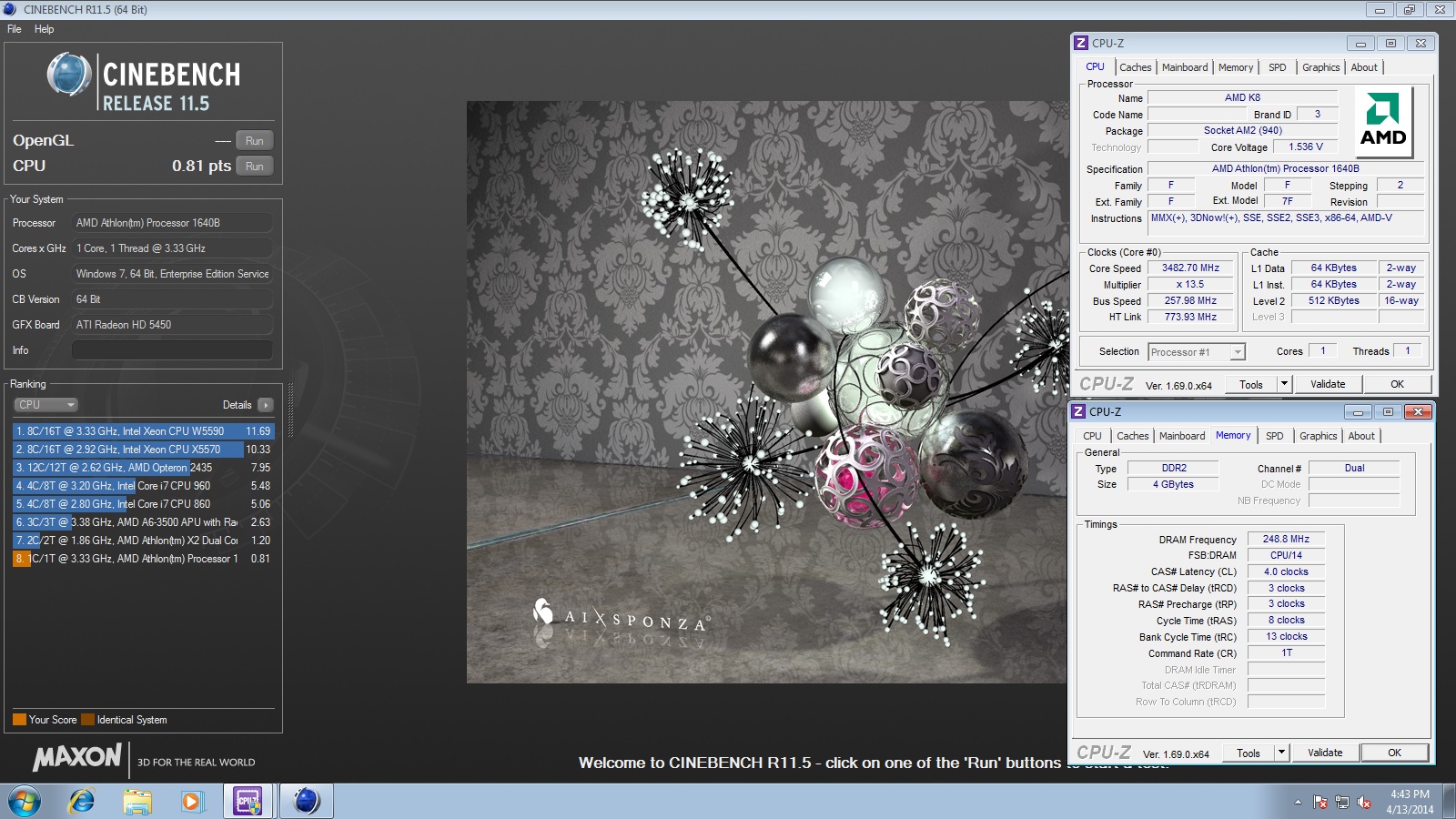Run the OpenGL benchmark
Screen dimensions: 1456x819
coord(255,140)
